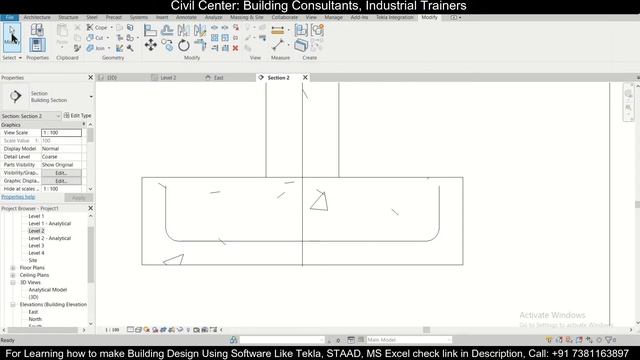
Task: Open the Section: Section 2 instance dropdown
Action: (58, 116)
